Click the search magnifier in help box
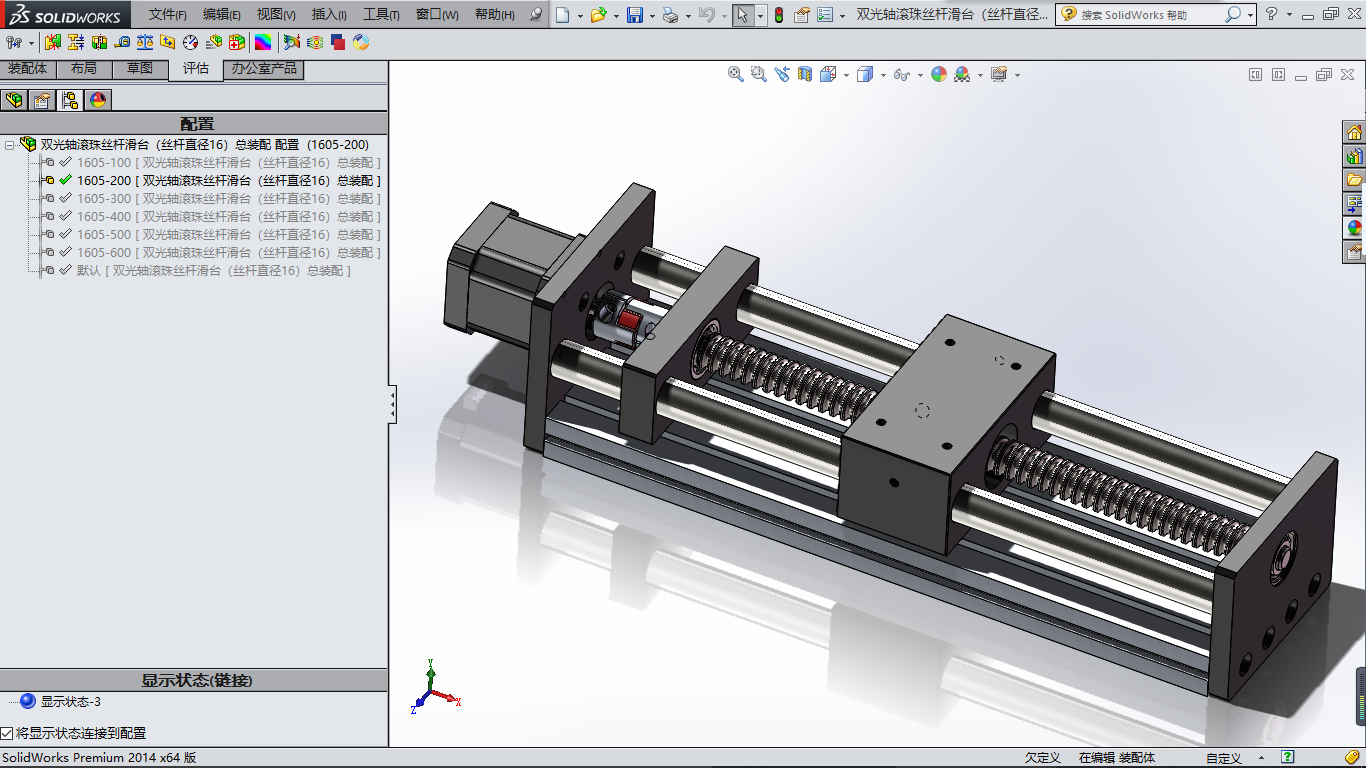The width and height of the screenshot is (1366, 768). click(1233, 15)
